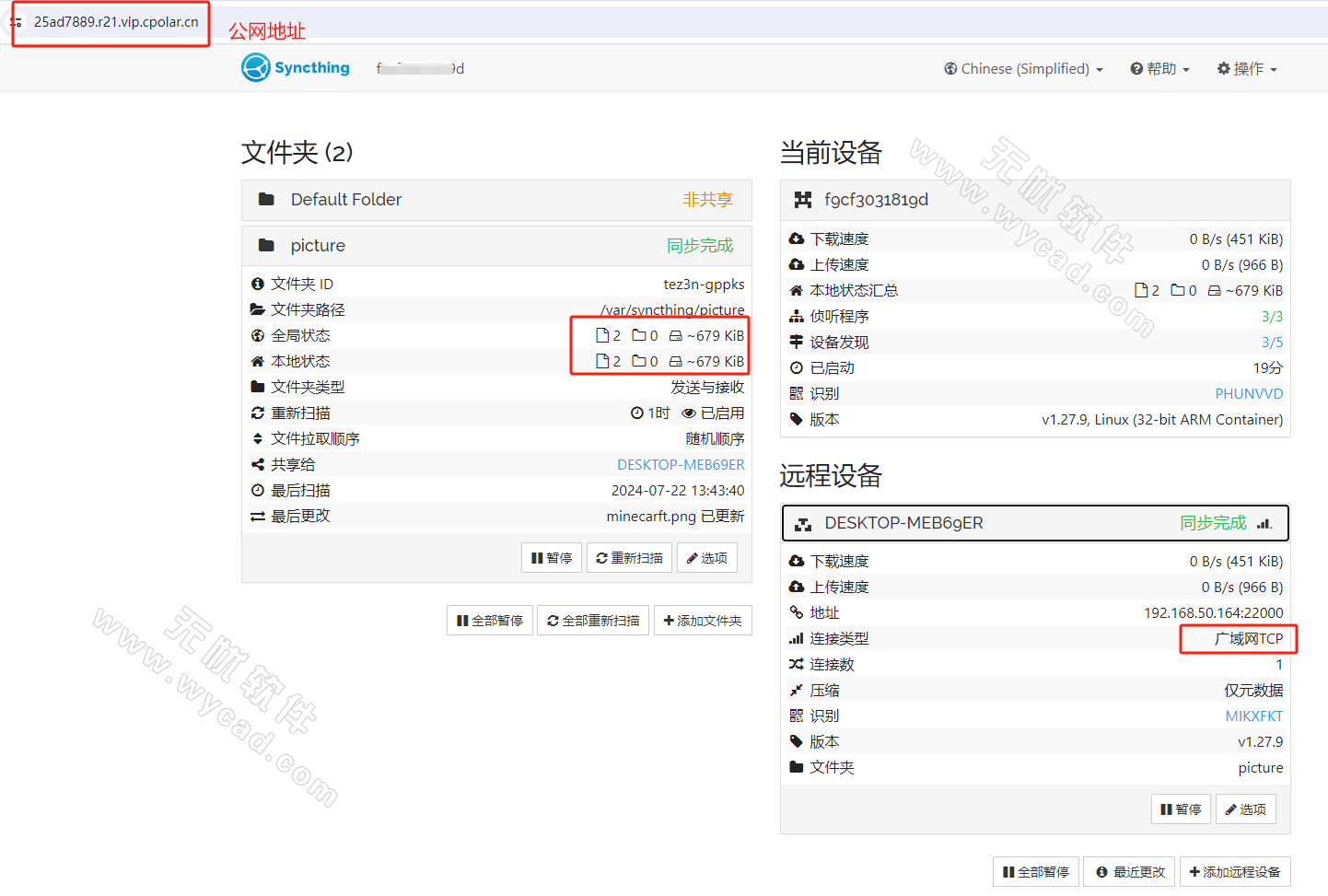Open the 操作 menu
Image resolution: width=1328 pixels, height=896 pixels.
(x=1247, y=68)
